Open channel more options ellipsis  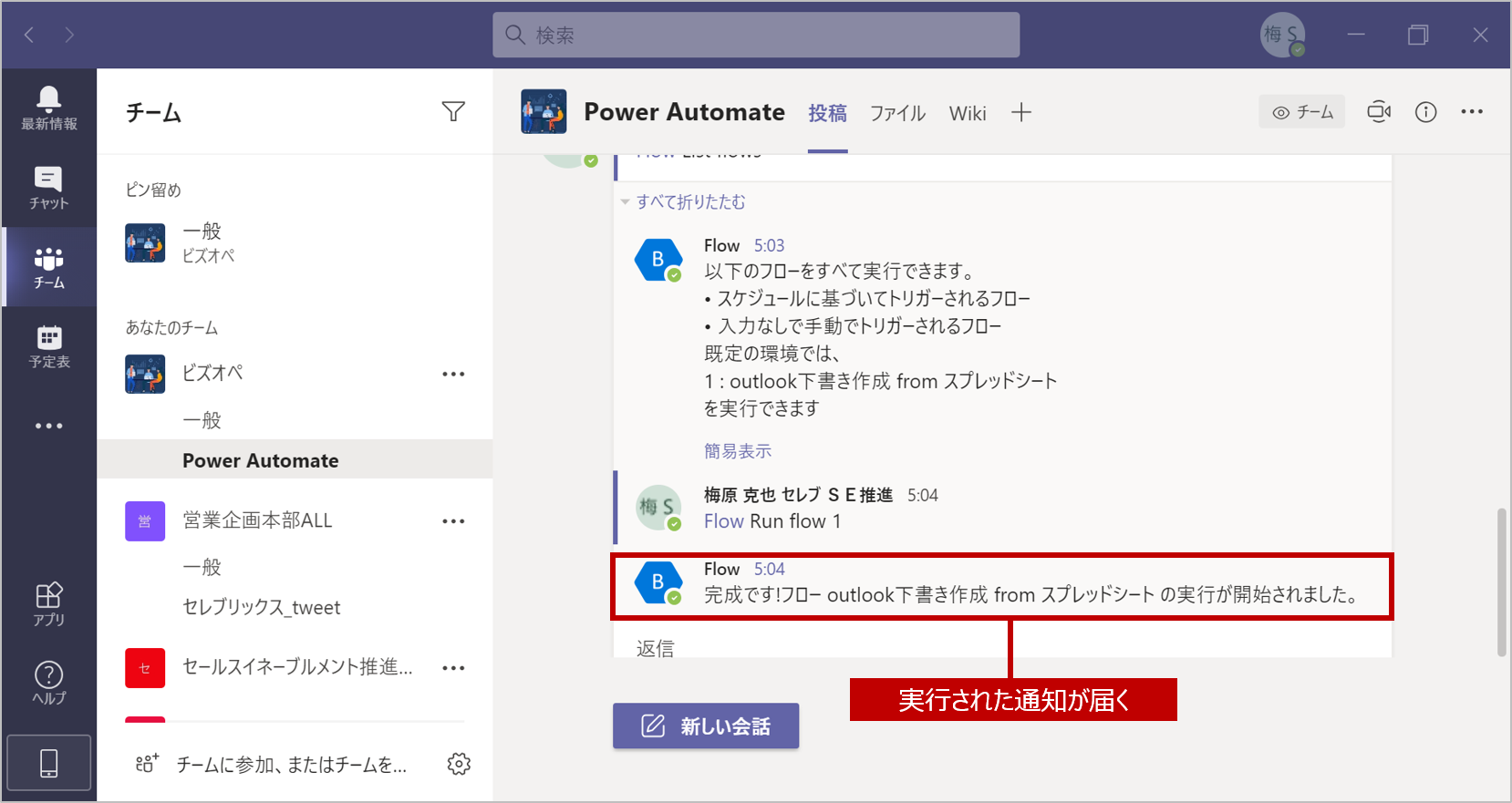1472,111
